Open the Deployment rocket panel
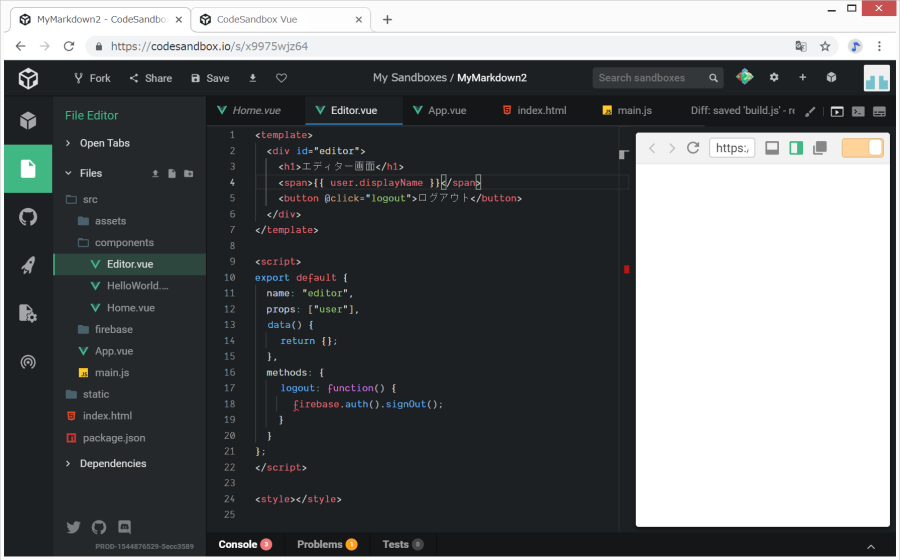Screen dimensions: 900x560 (28, 265)
